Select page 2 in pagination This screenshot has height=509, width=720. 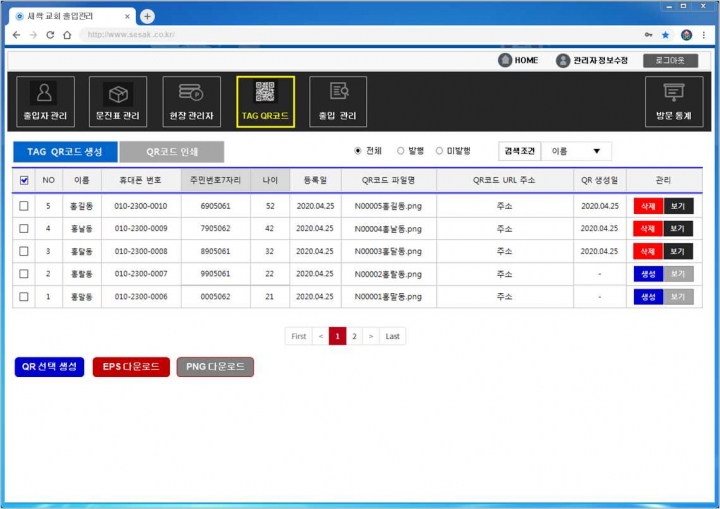pyautogui.click(x=354, y=336)
